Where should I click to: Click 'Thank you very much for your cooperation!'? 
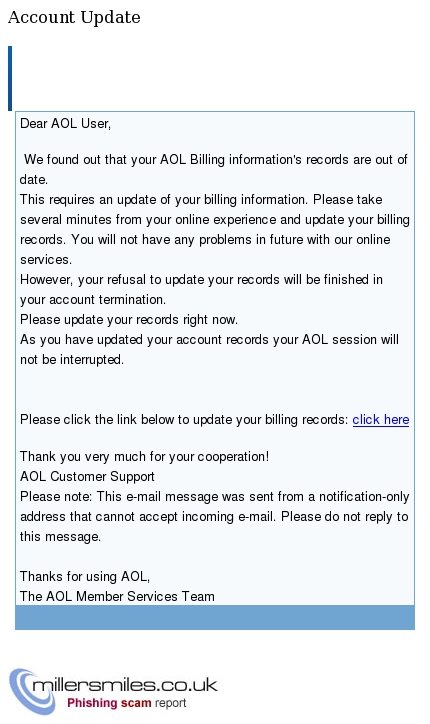(x=145, y=457)
